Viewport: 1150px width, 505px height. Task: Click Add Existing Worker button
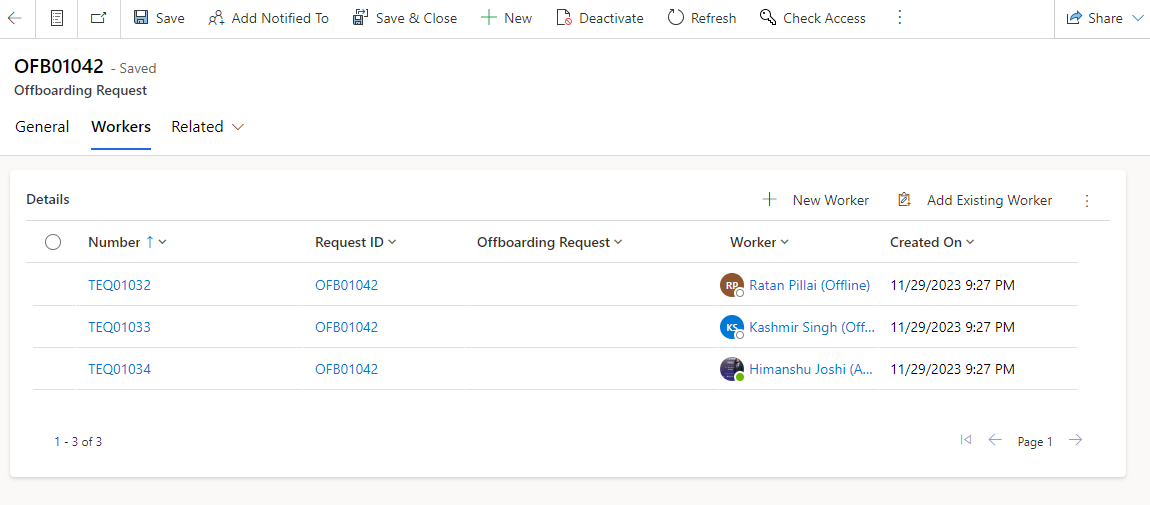click(975, 200)
